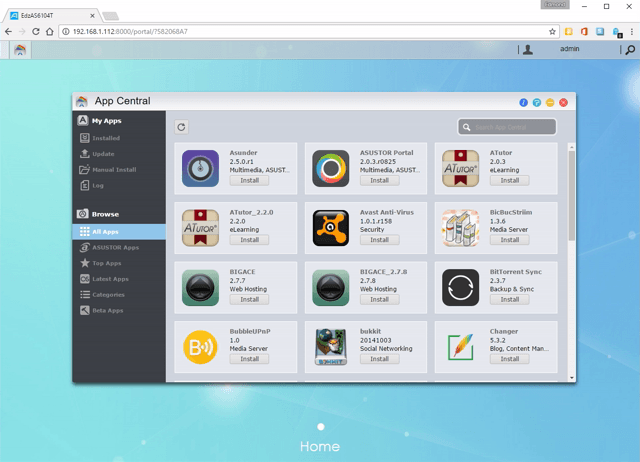Open the BIGACE 2.7.7 app icon
Viewport: 640px width, 462px height.
point(200,287)
